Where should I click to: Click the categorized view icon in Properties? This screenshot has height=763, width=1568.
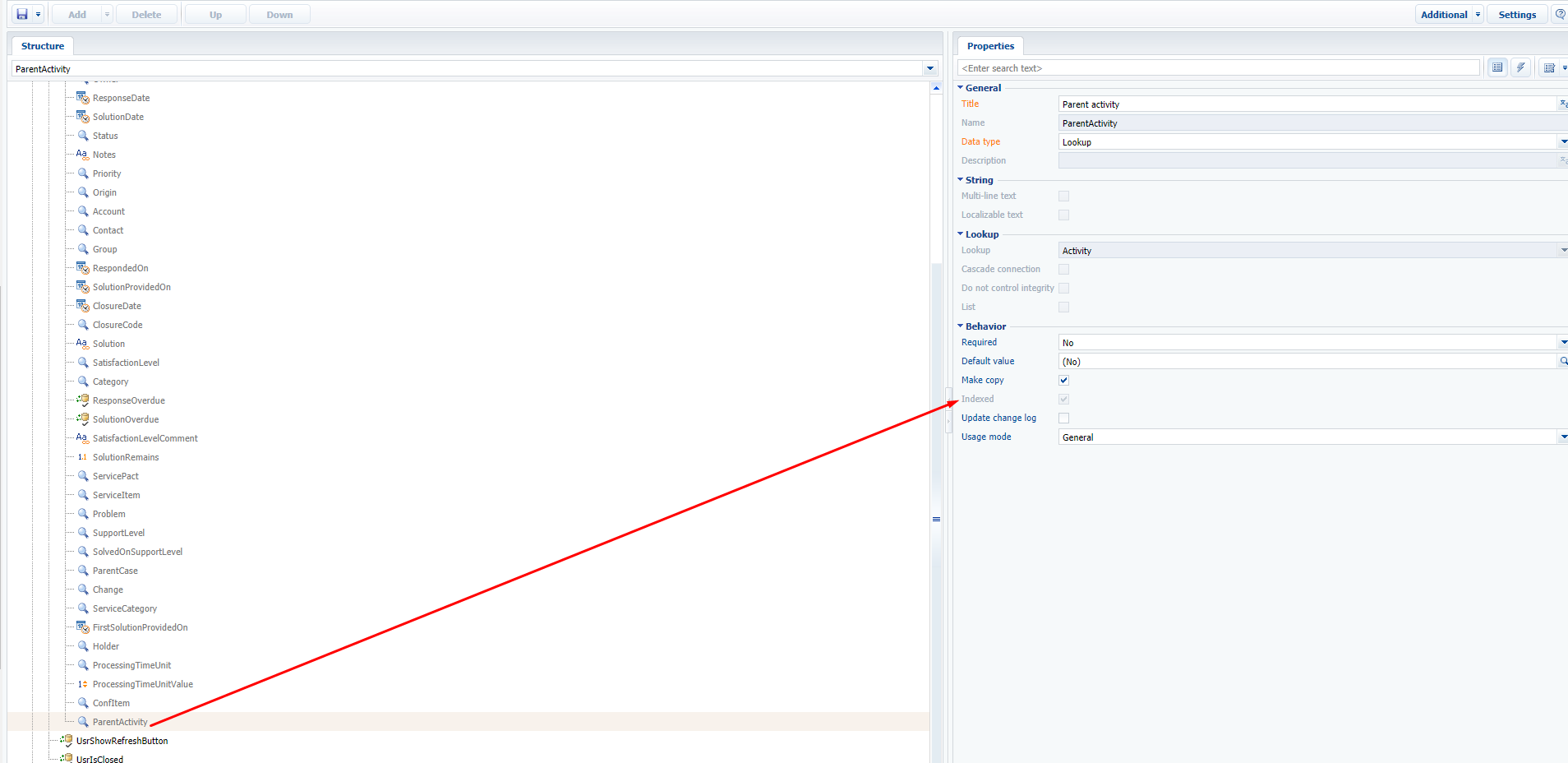pos(1497,67)
